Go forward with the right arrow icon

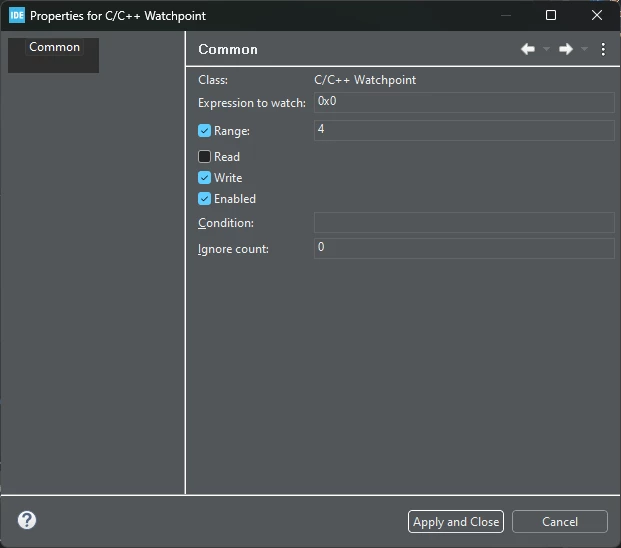[x=566, y=49]
